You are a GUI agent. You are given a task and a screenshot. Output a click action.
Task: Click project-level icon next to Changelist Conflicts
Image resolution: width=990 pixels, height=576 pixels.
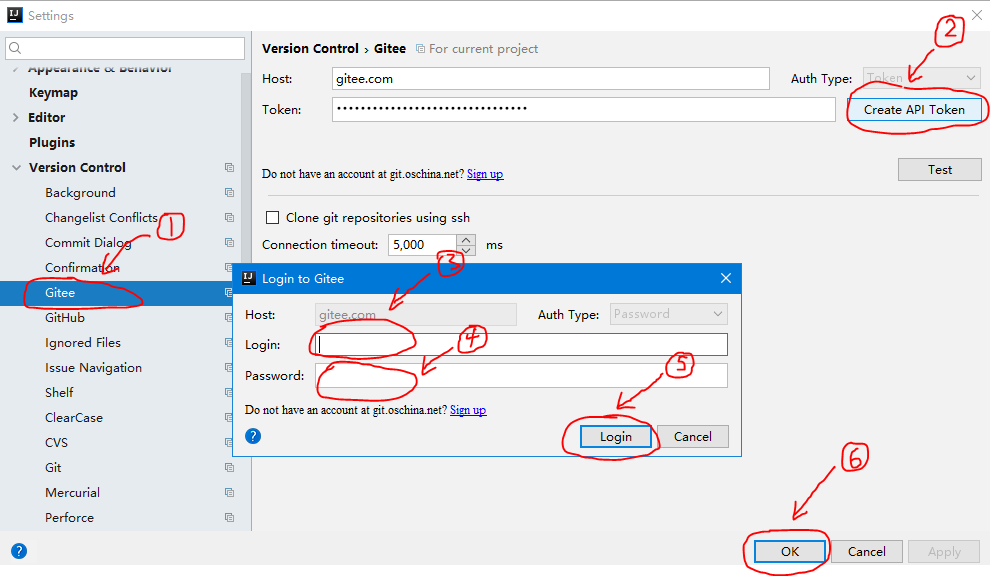(x=229, y=217)
